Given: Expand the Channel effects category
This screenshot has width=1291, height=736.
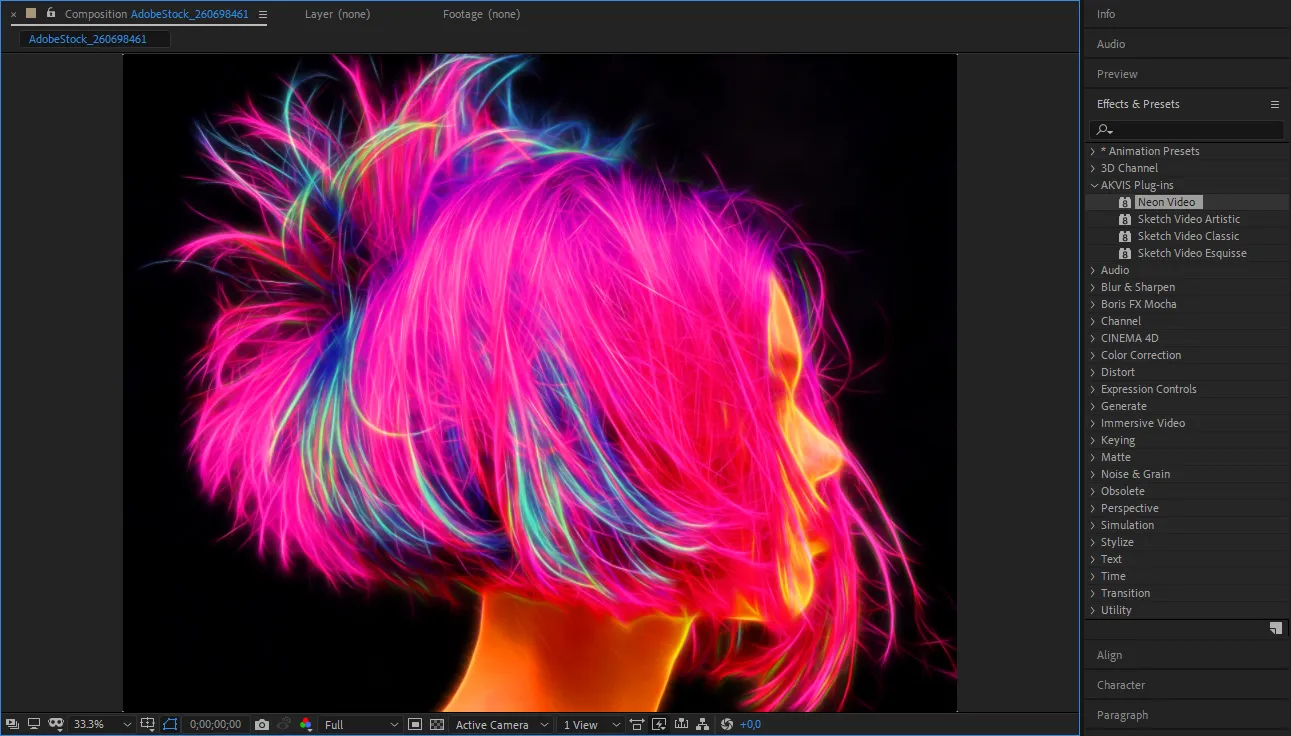Looking at the screenshot, I should coord(1092,322).
